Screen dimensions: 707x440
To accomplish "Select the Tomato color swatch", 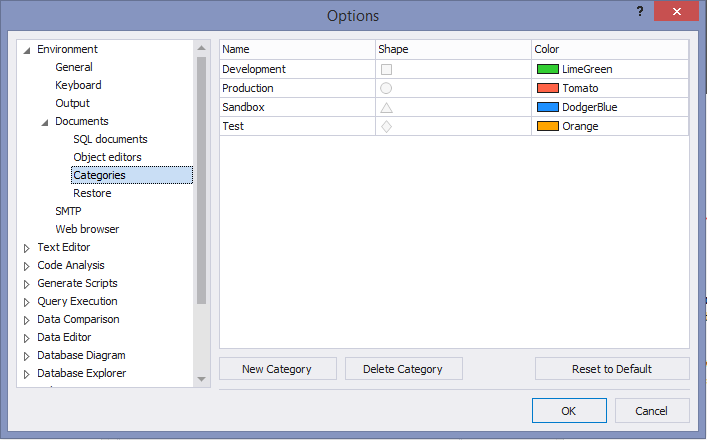I will (547, 88).
